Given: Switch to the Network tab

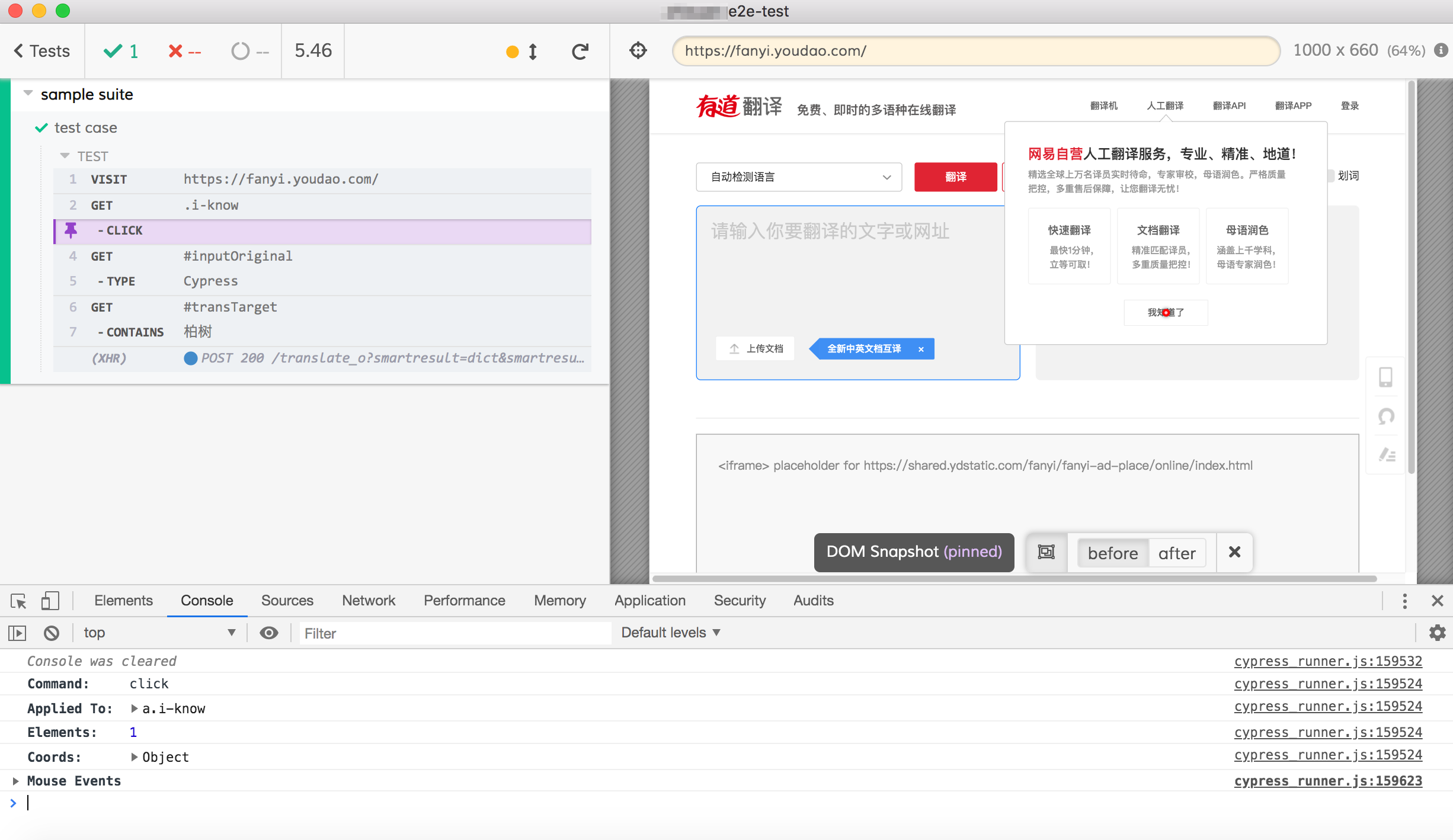Looking at the screenshot, I should point(368,601).
